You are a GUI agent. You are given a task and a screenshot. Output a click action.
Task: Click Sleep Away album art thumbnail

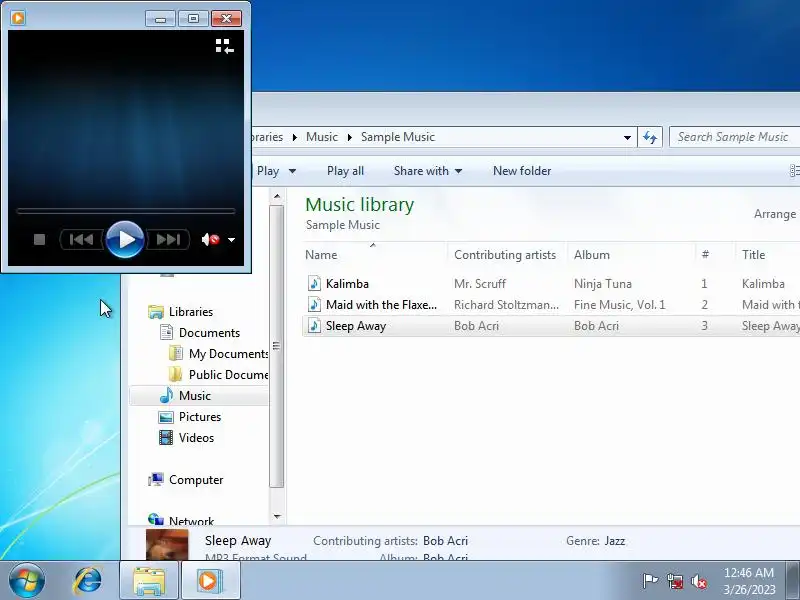[167, 544]
